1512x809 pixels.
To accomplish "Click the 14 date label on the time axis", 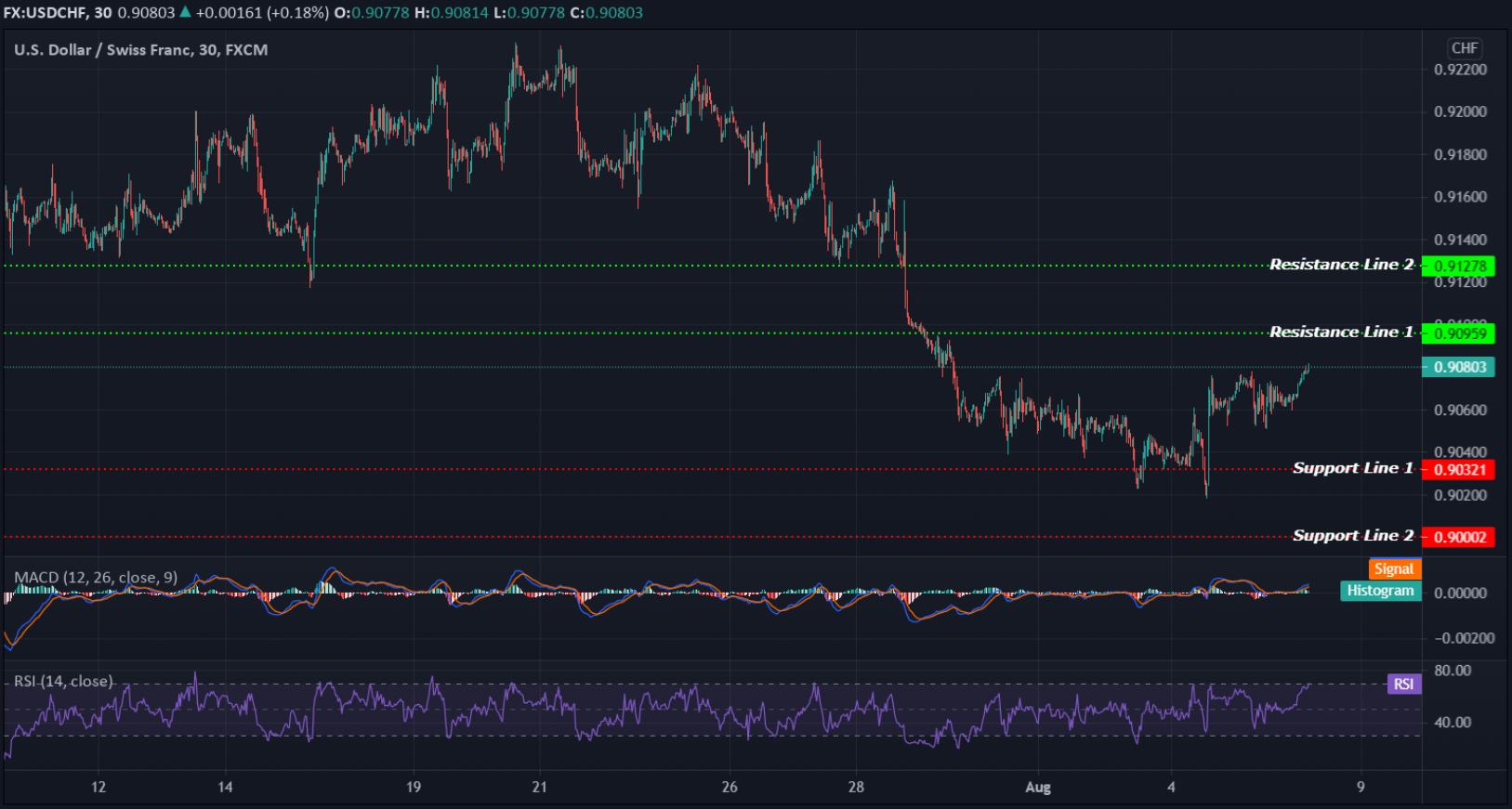I will 225,788.
